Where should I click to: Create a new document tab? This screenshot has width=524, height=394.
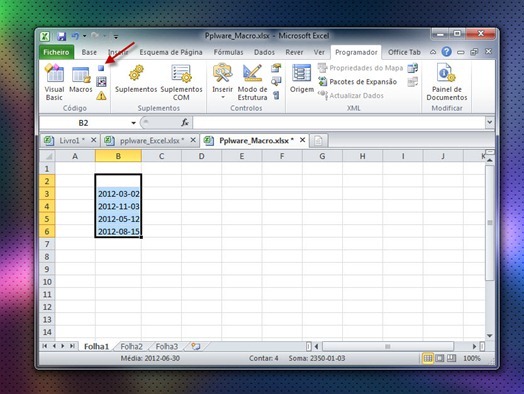[318, 140]
